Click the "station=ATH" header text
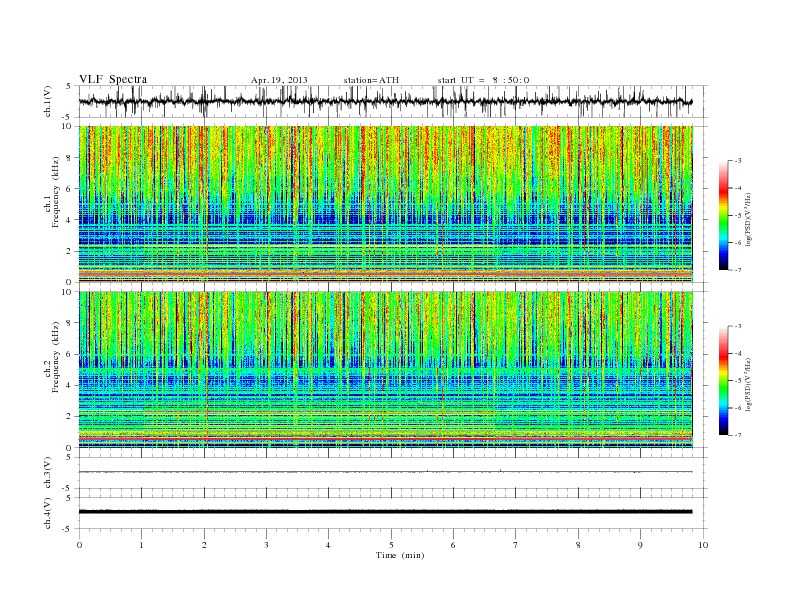Image resolution: width=792 pixels, height=612 pixels. pyautogui.click(x=371, y=80)
